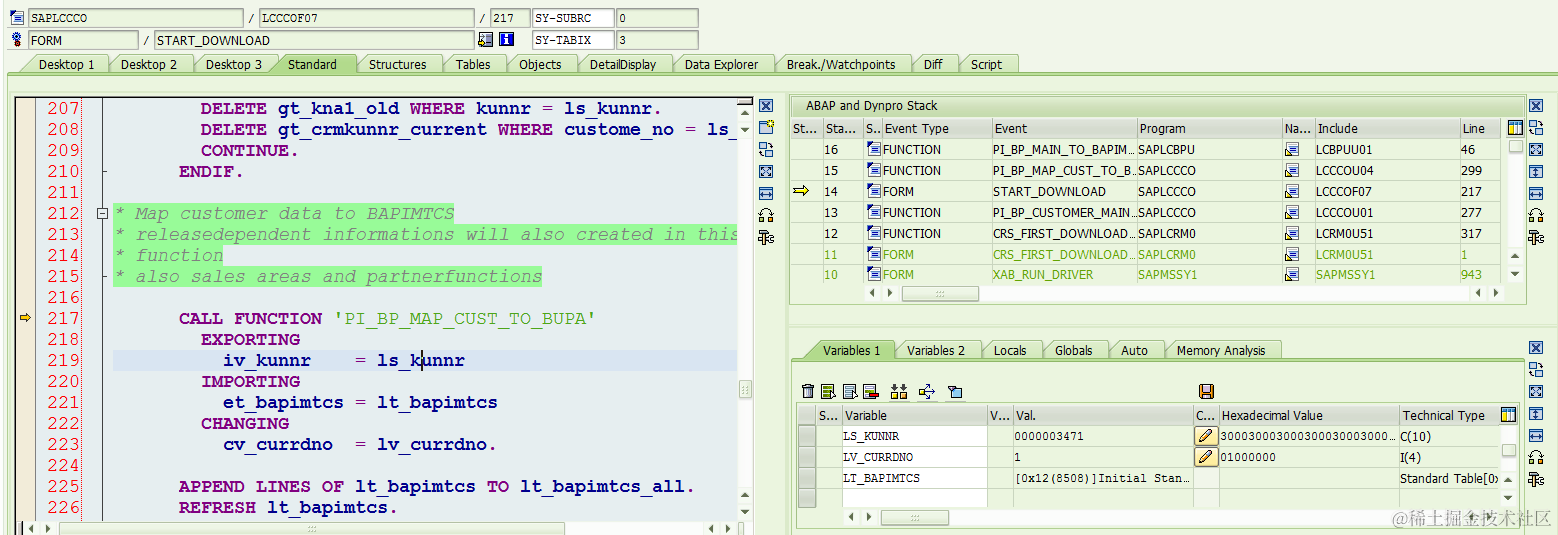Viewport: 1558px width, 535px height.
Task: Switch to Variables 2 tab
Action: click(x=936, y=350)
